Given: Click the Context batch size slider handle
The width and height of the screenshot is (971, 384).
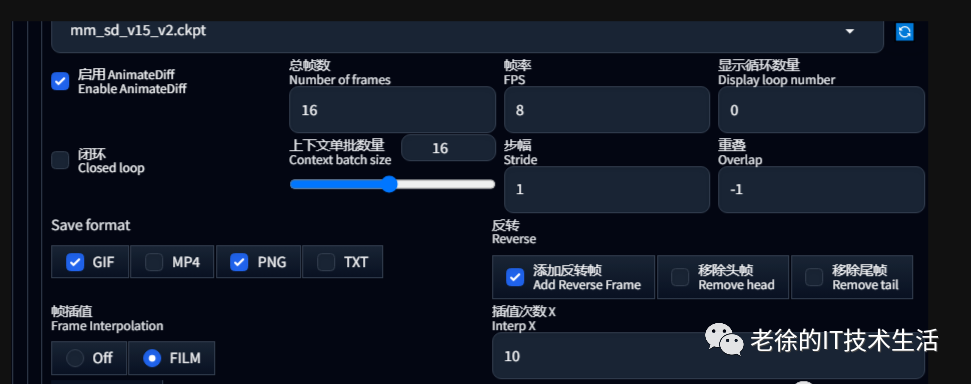Looking at the screenshot, I should 389,184.
